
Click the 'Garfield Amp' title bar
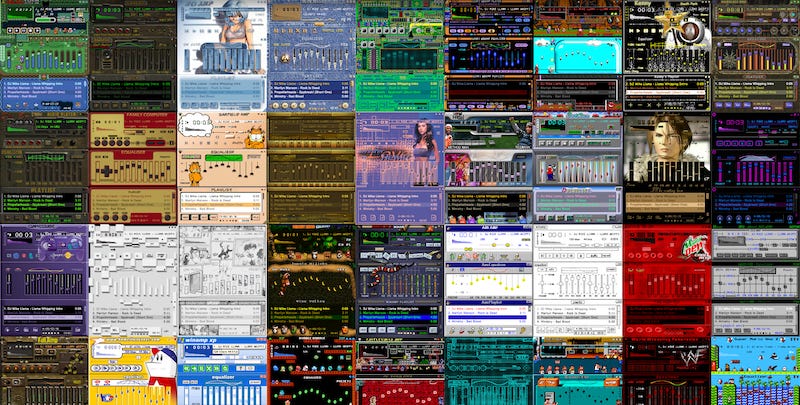point(234,114)
